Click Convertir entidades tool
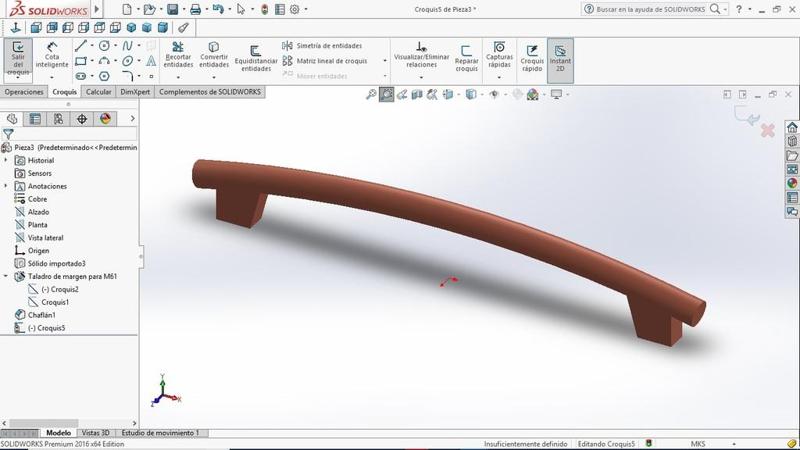 [214, 55]
